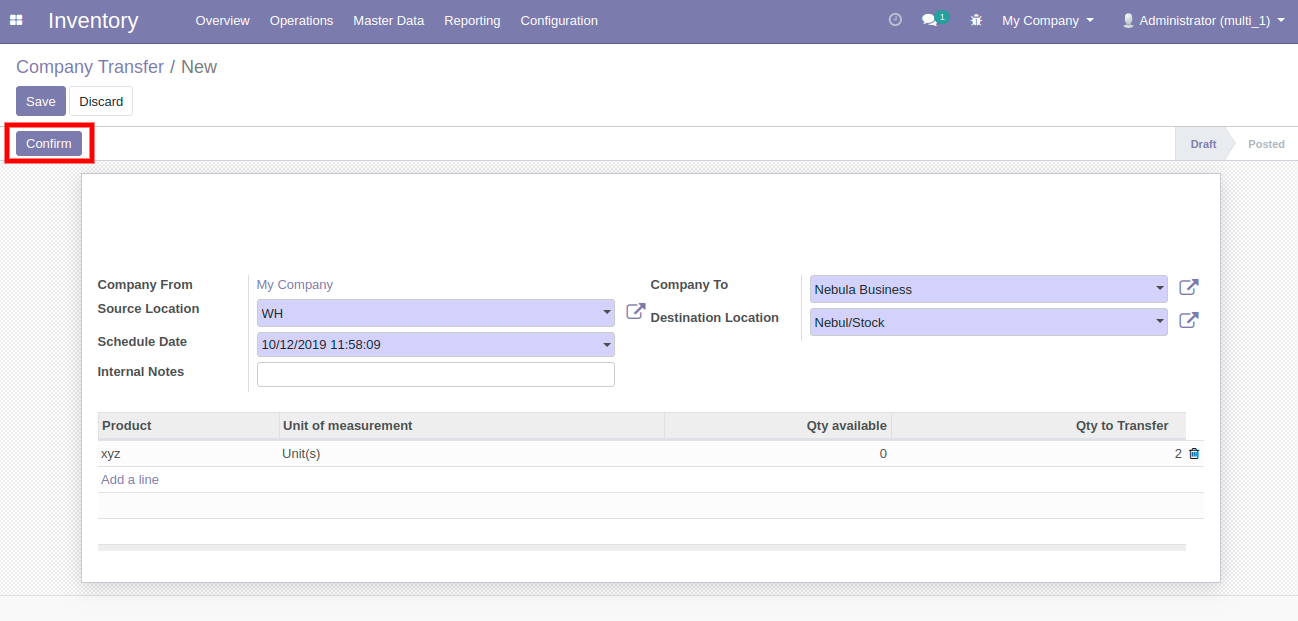Open the My Company switcher menu
Viewport: 1298px width, 621px height.
pyautogui.click(x=1047, y=20)
